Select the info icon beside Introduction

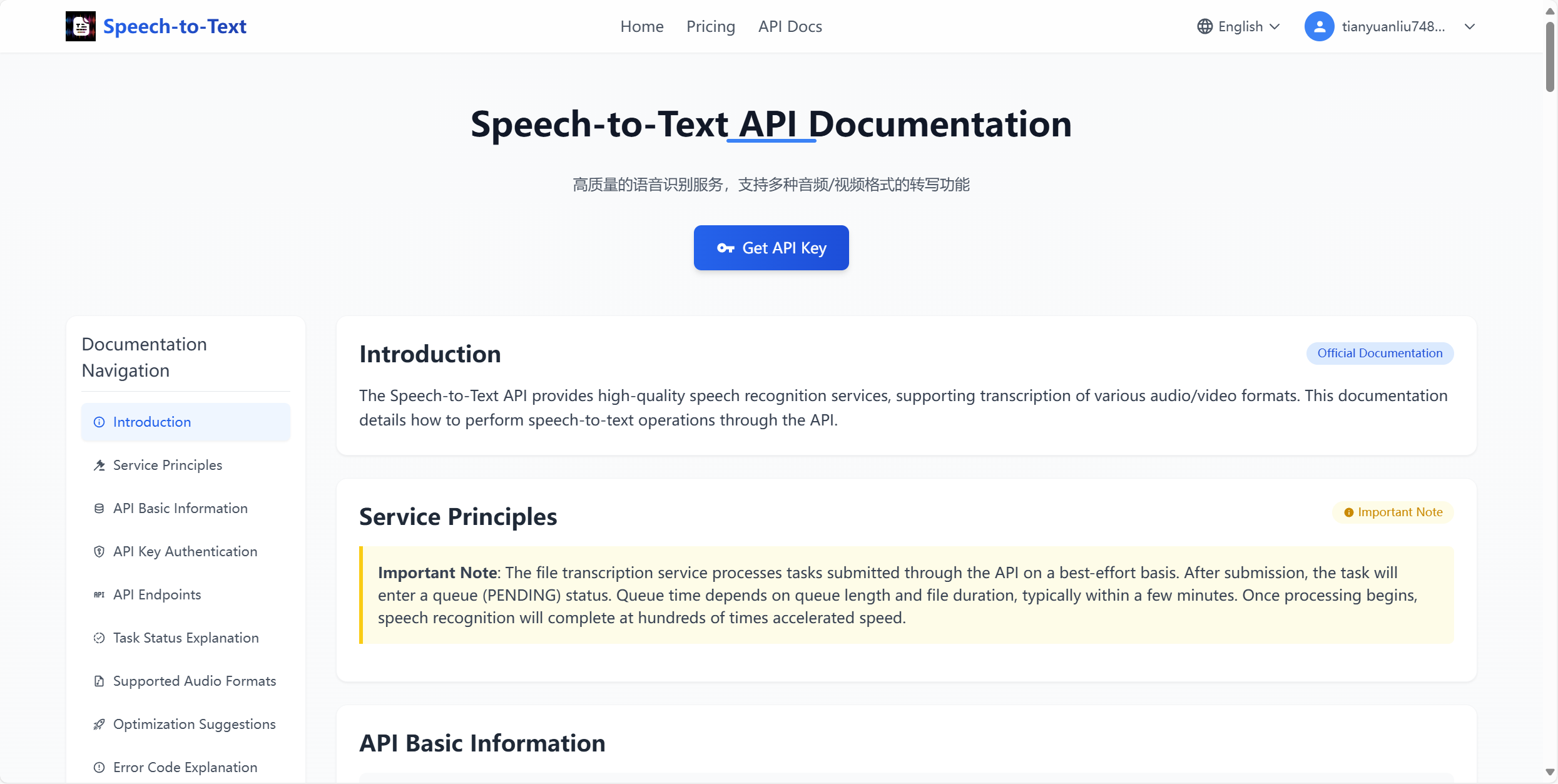(x=99, y=422)
